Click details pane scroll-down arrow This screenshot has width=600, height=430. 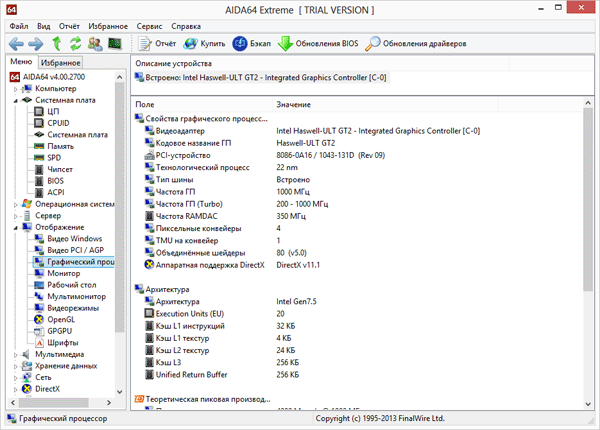pos(588,404)
